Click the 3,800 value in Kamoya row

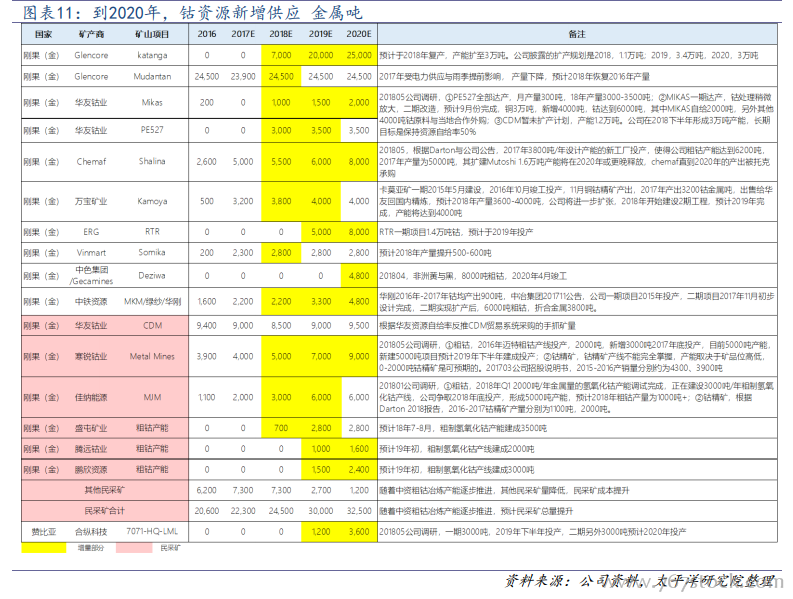(x=281, y=201)
